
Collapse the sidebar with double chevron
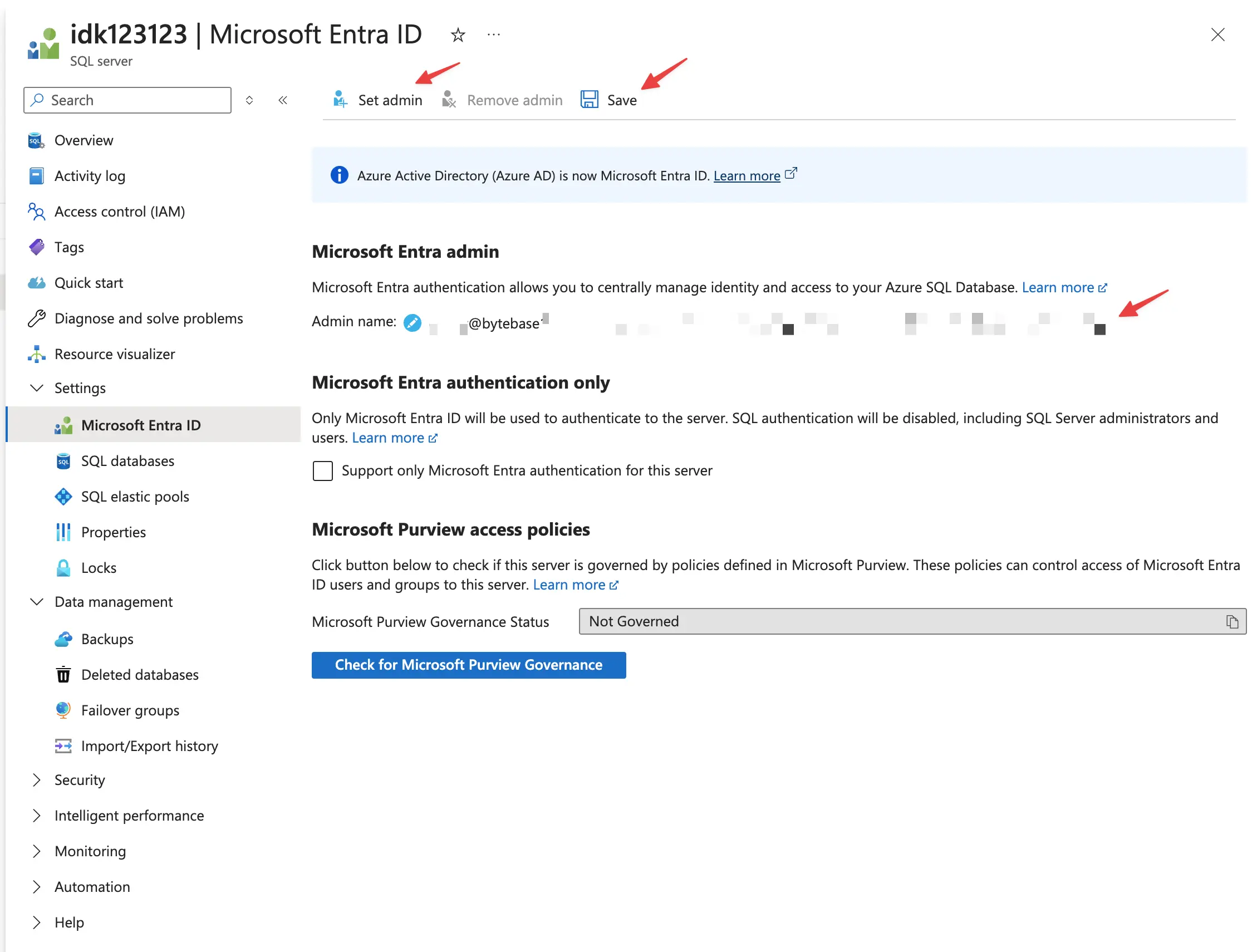click(282, 100)
